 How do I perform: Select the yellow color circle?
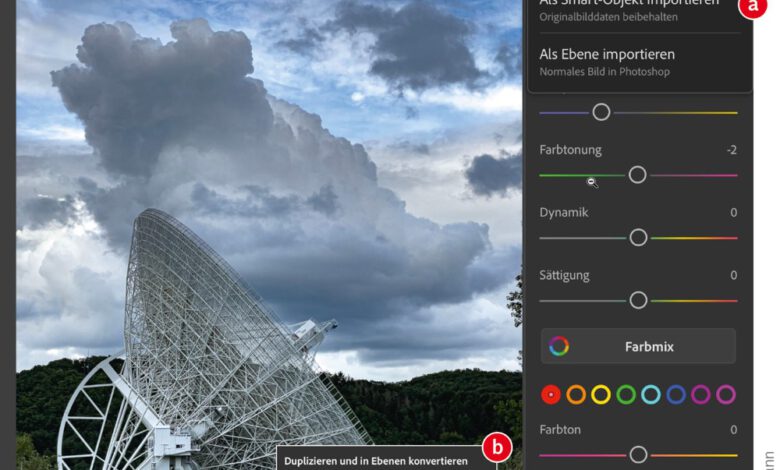tap(600, 394)
